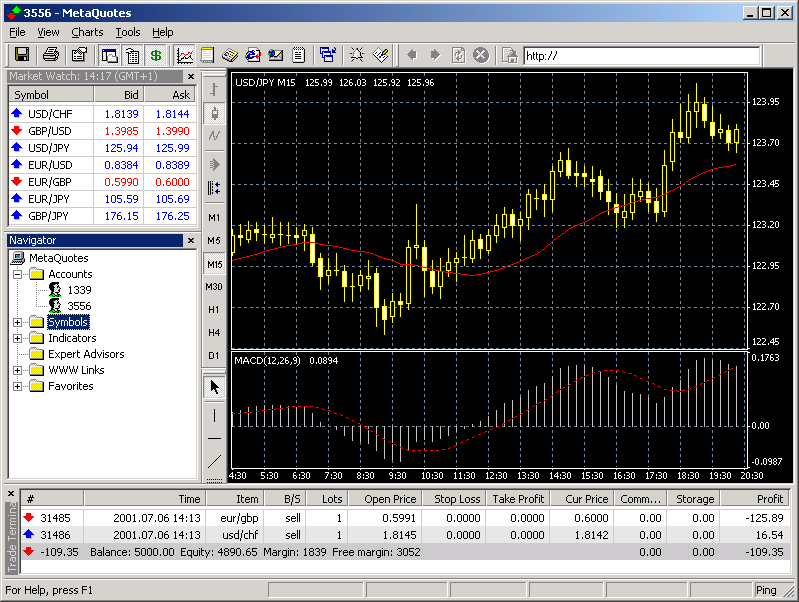Click the Print toolbar icon
The height and width of the screenshot is (602, 799).
51,55
